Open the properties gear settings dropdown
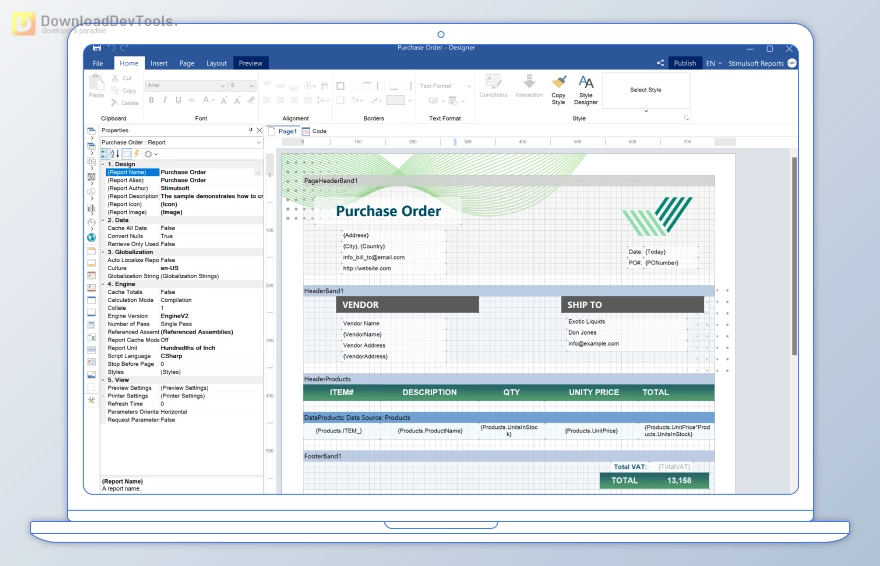880x566 pixels. (x=150, y=154)
